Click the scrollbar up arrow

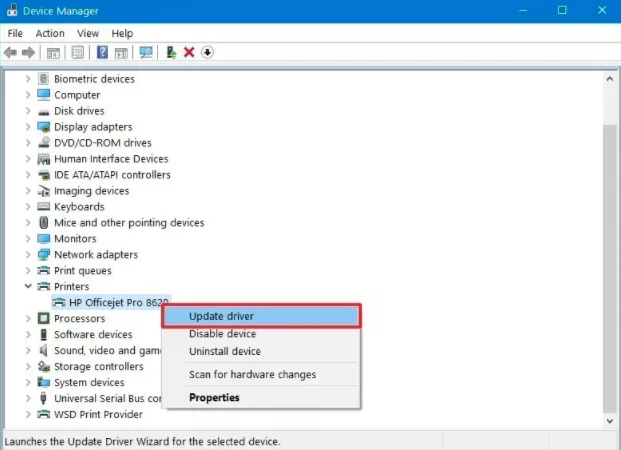click(610, 79)
